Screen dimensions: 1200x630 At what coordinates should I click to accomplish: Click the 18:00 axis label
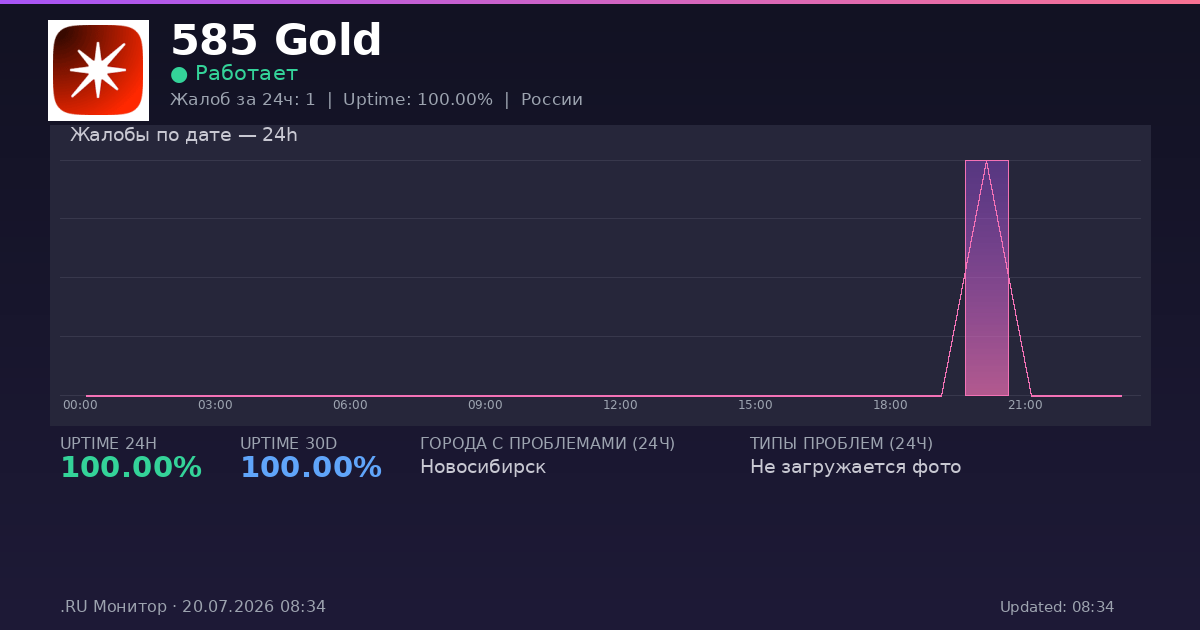coord(890,405)
